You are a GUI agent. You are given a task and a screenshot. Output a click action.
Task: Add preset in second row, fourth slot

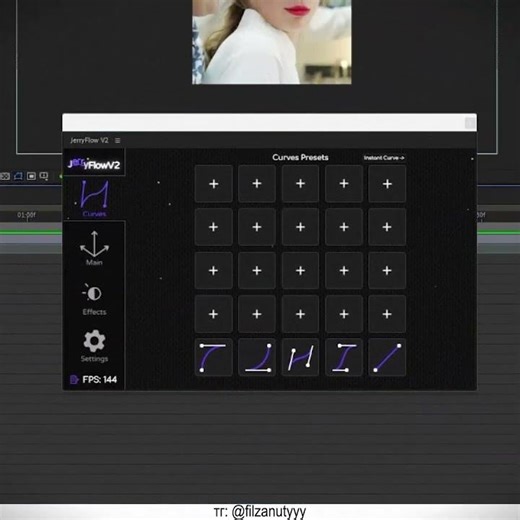click(344, 227)
